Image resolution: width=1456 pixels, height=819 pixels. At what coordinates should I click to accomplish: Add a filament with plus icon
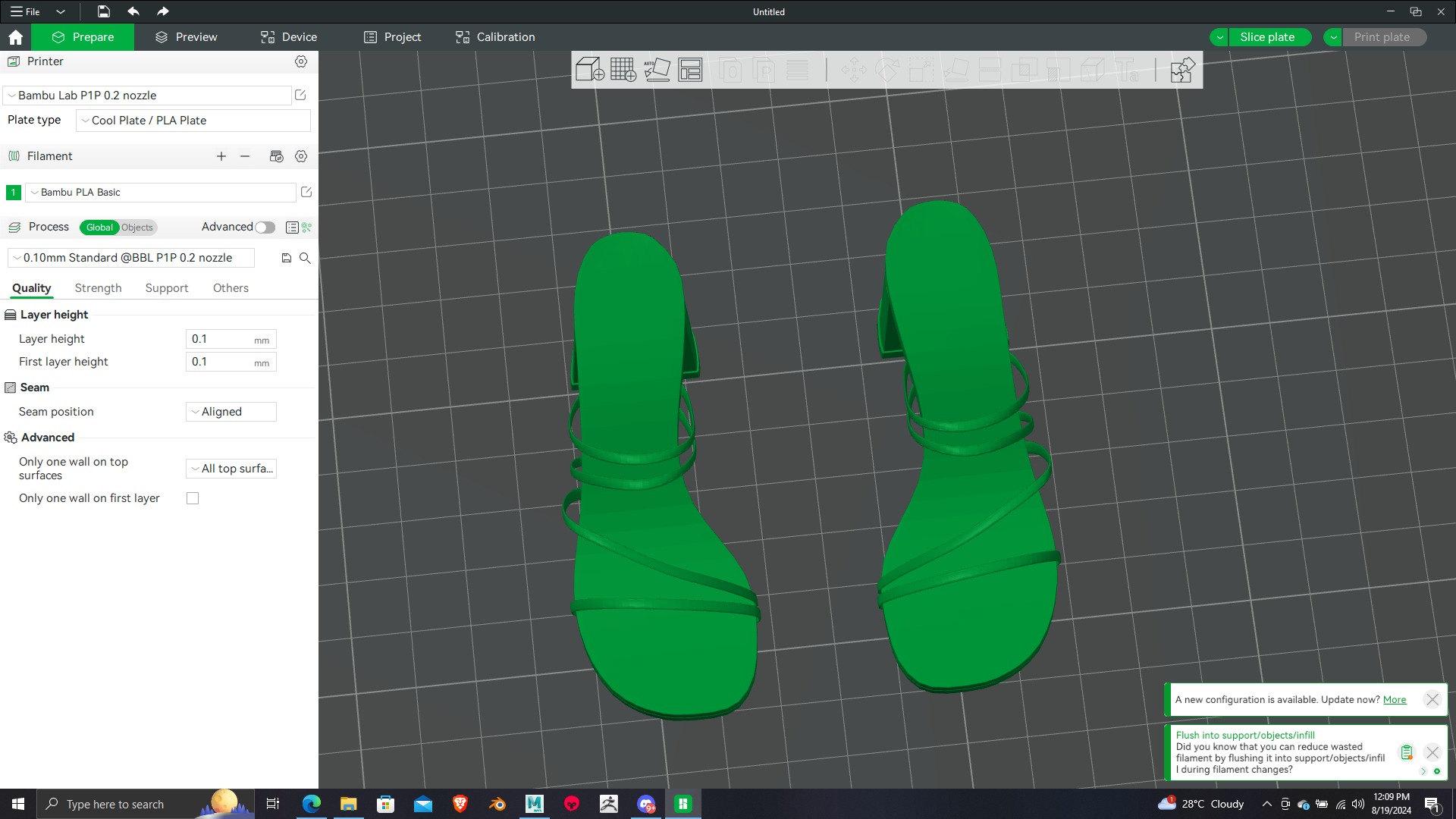(221, 156)
